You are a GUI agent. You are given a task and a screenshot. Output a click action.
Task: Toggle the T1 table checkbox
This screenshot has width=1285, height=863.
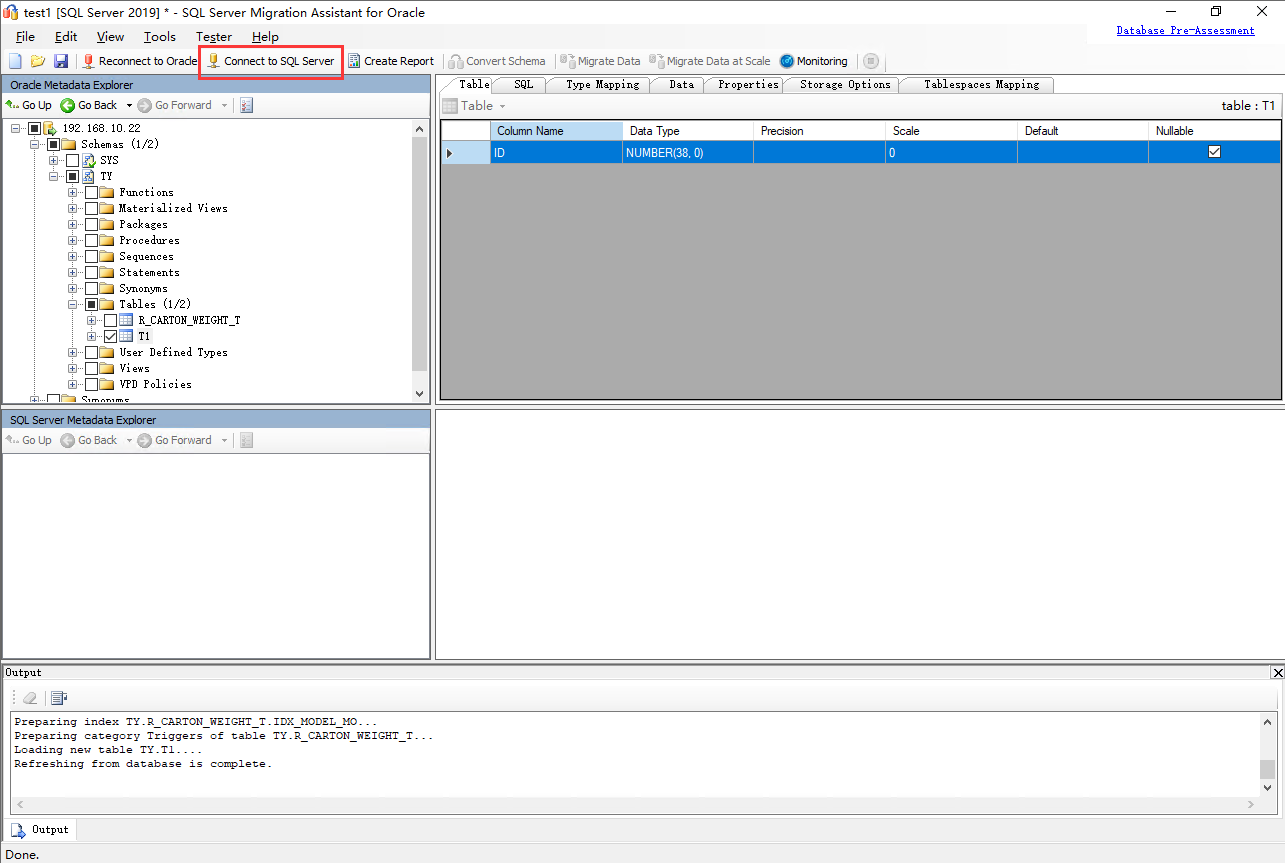coord(110,337)
